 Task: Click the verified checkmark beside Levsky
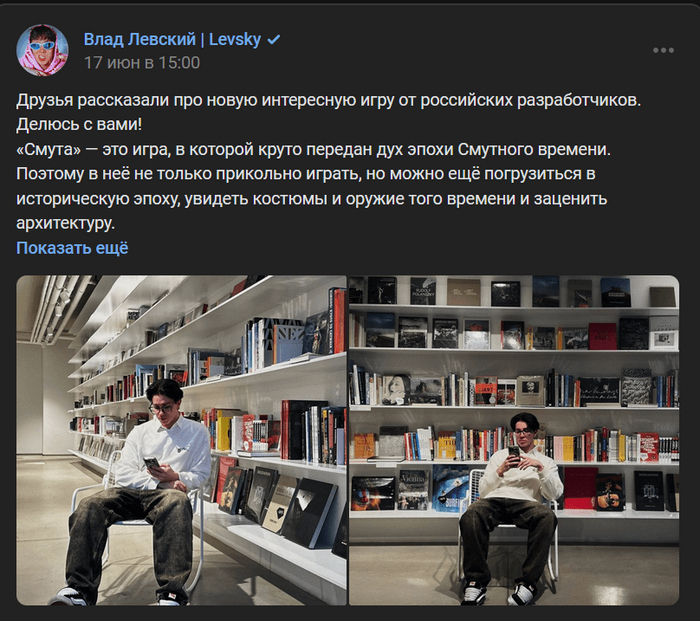[x=273, y=40]
